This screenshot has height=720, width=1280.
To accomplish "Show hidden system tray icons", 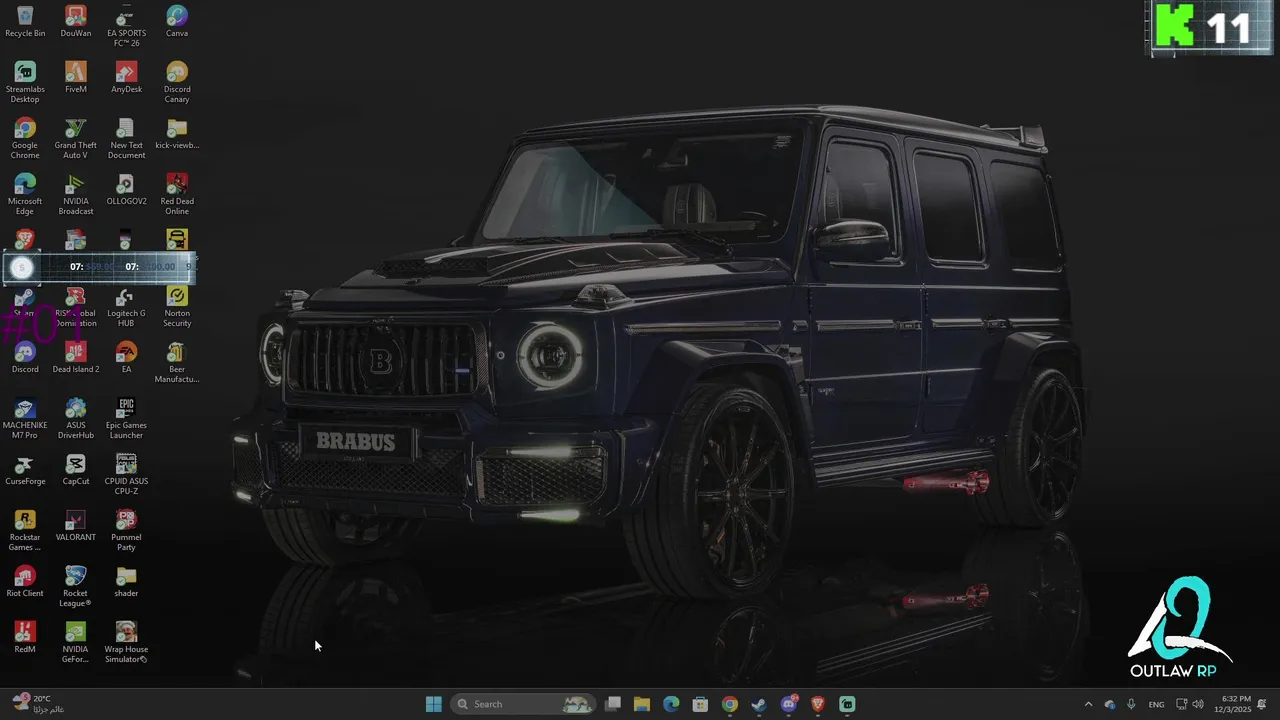I will coord(1088,704).
